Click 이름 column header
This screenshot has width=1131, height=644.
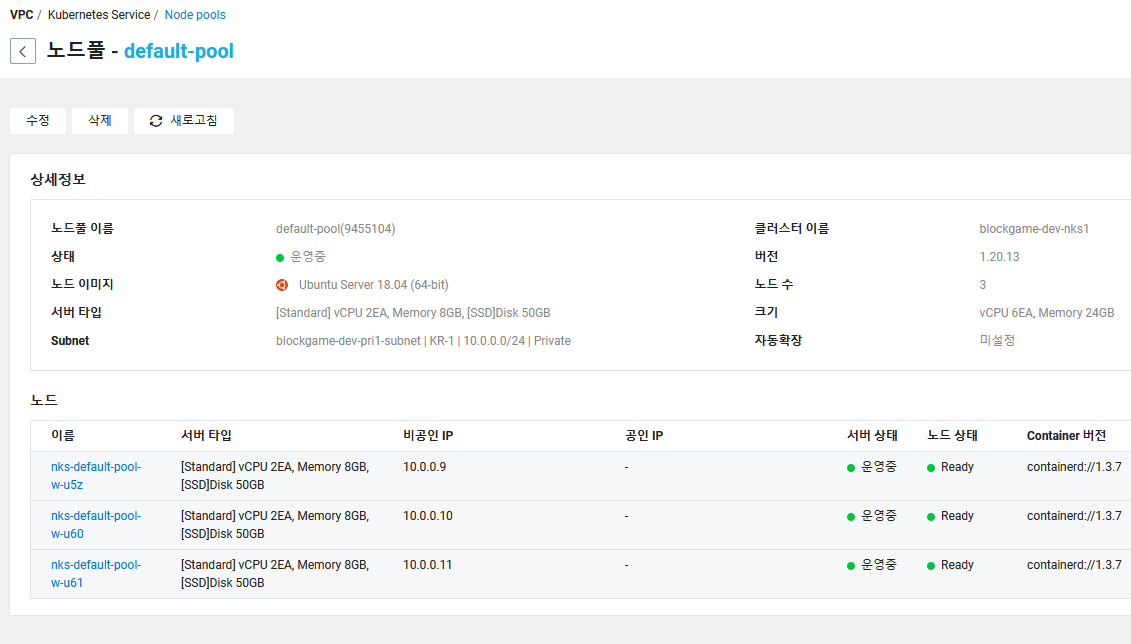[63, 436]
